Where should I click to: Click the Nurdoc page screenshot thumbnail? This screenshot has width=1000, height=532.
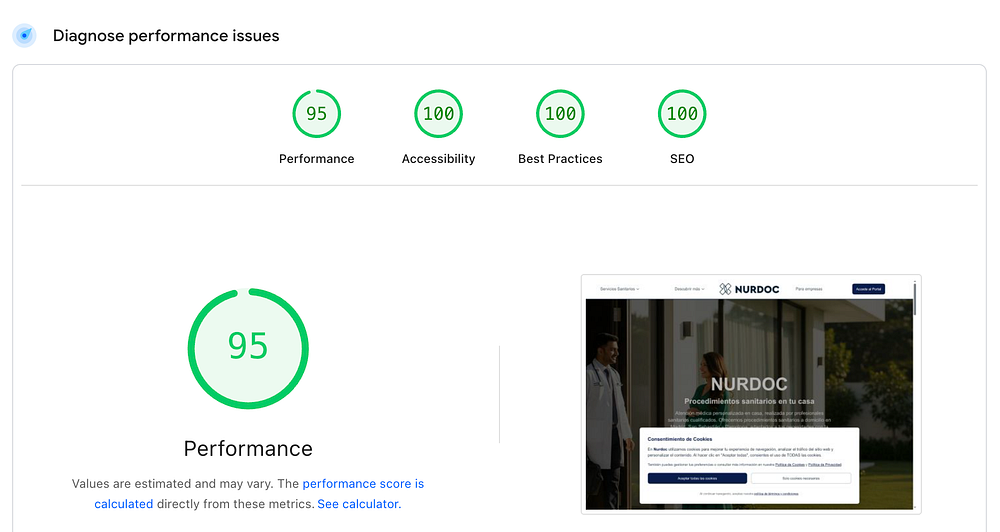(751, 394)
